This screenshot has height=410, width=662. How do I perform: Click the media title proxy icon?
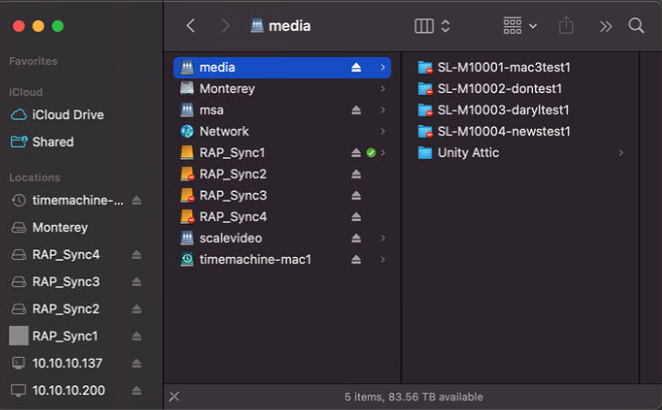(x=257, y=26)
